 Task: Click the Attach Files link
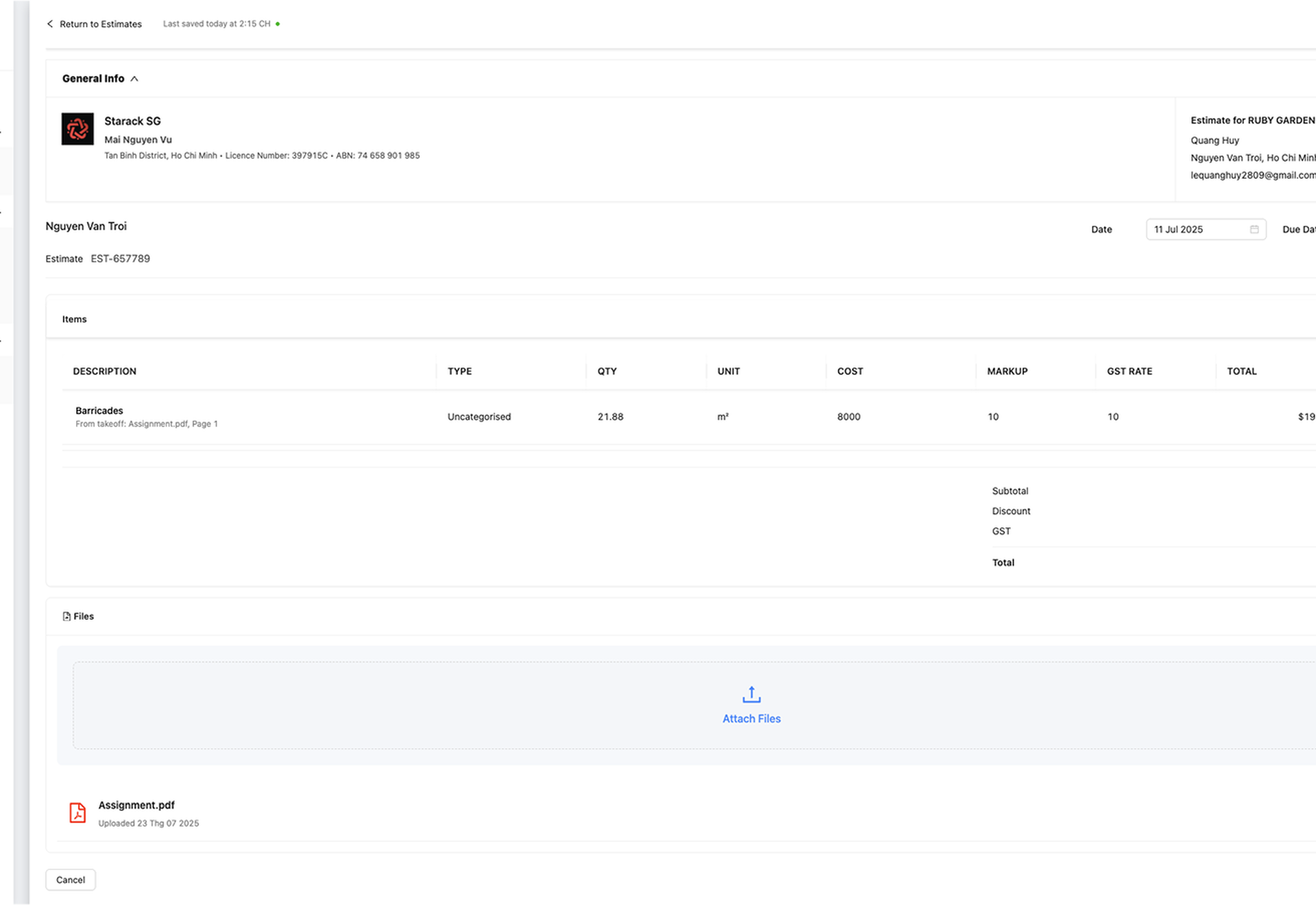(x=751, y=719)
